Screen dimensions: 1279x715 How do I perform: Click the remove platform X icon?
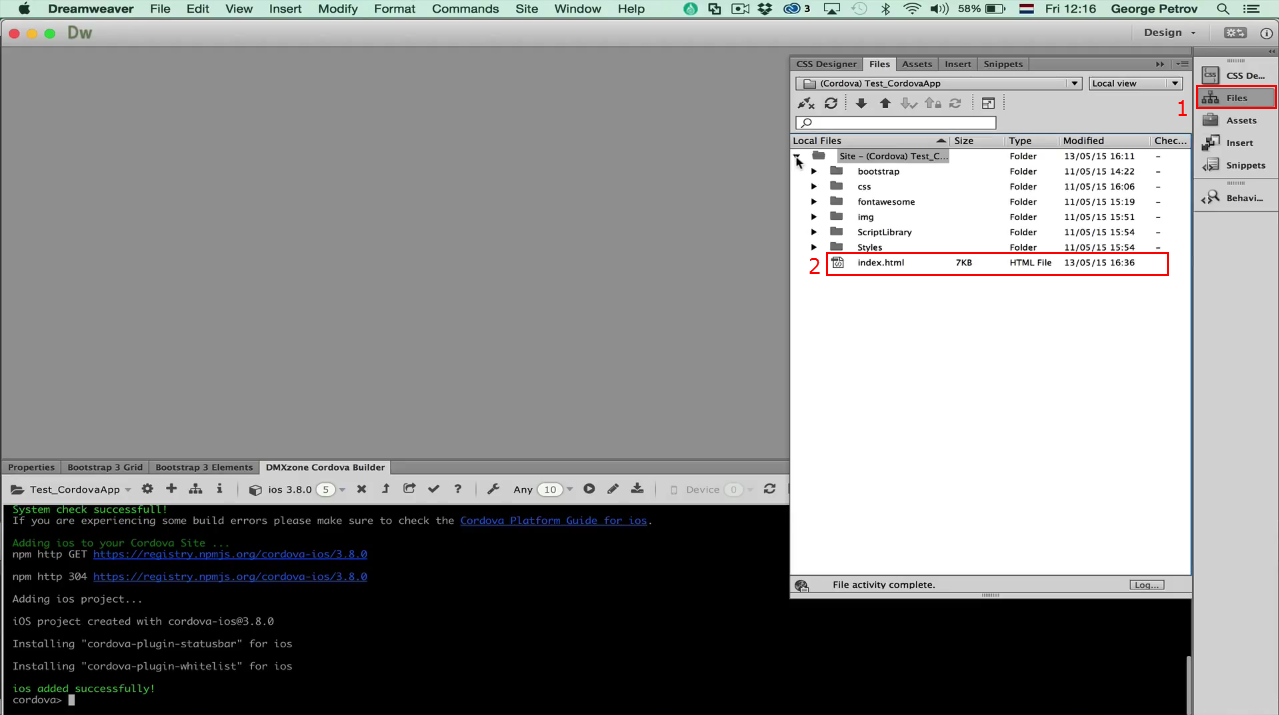[361, 489]
